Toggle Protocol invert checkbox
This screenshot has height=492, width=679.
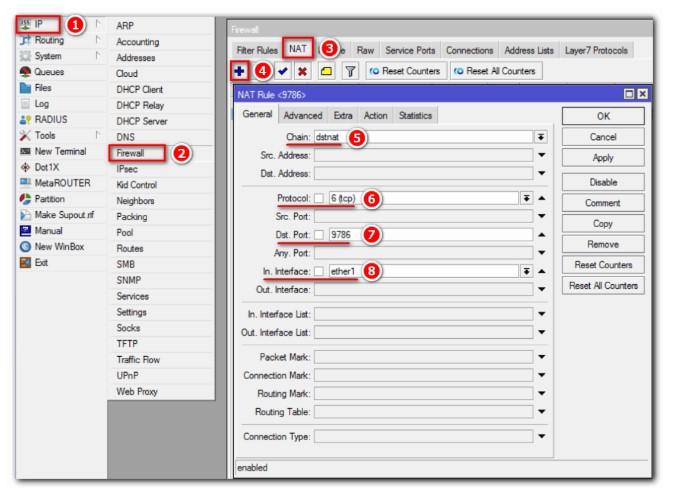tap(319, 198)
